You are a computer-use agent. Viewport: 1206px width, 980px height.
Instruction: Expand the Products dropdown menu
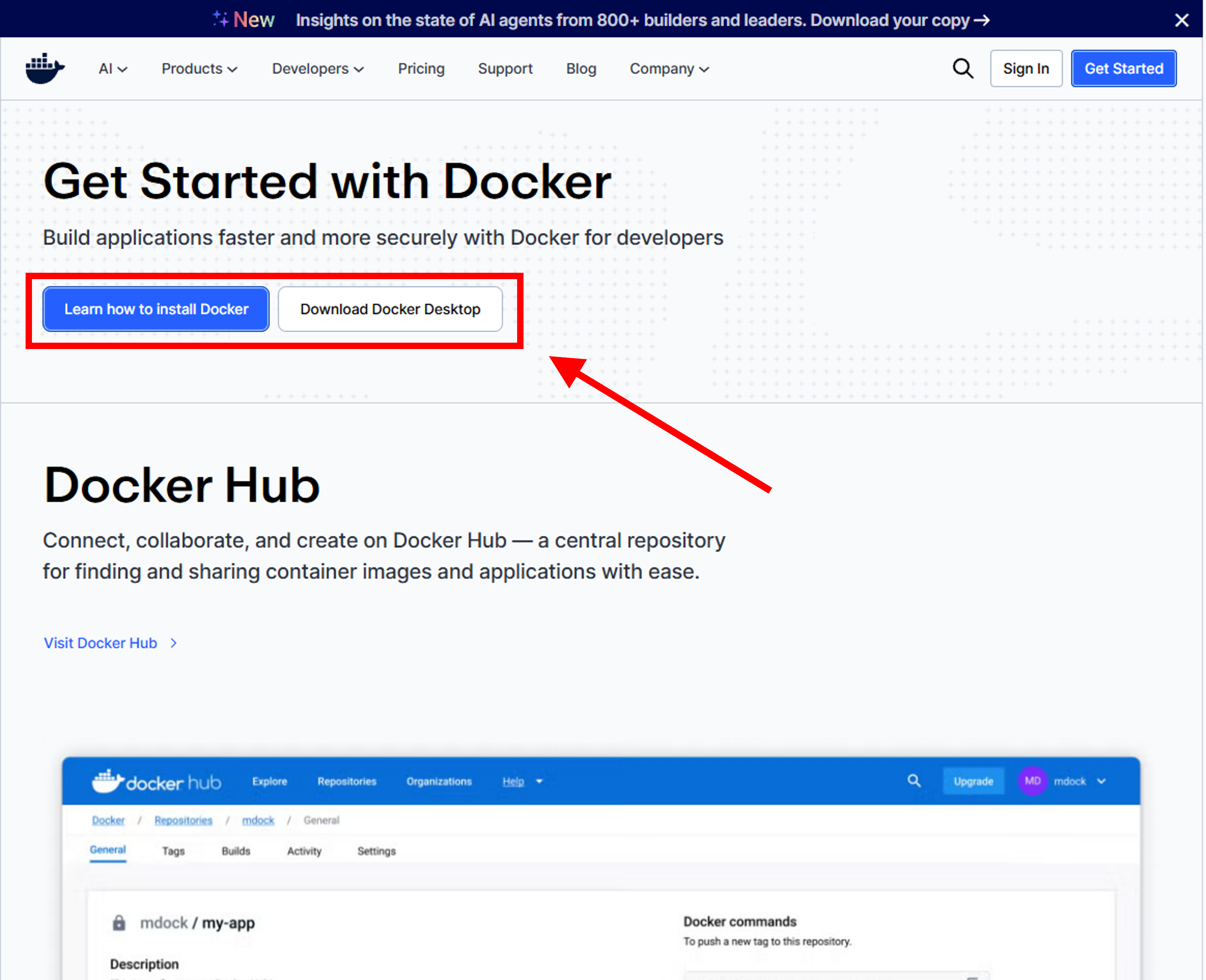click(199, 69)
